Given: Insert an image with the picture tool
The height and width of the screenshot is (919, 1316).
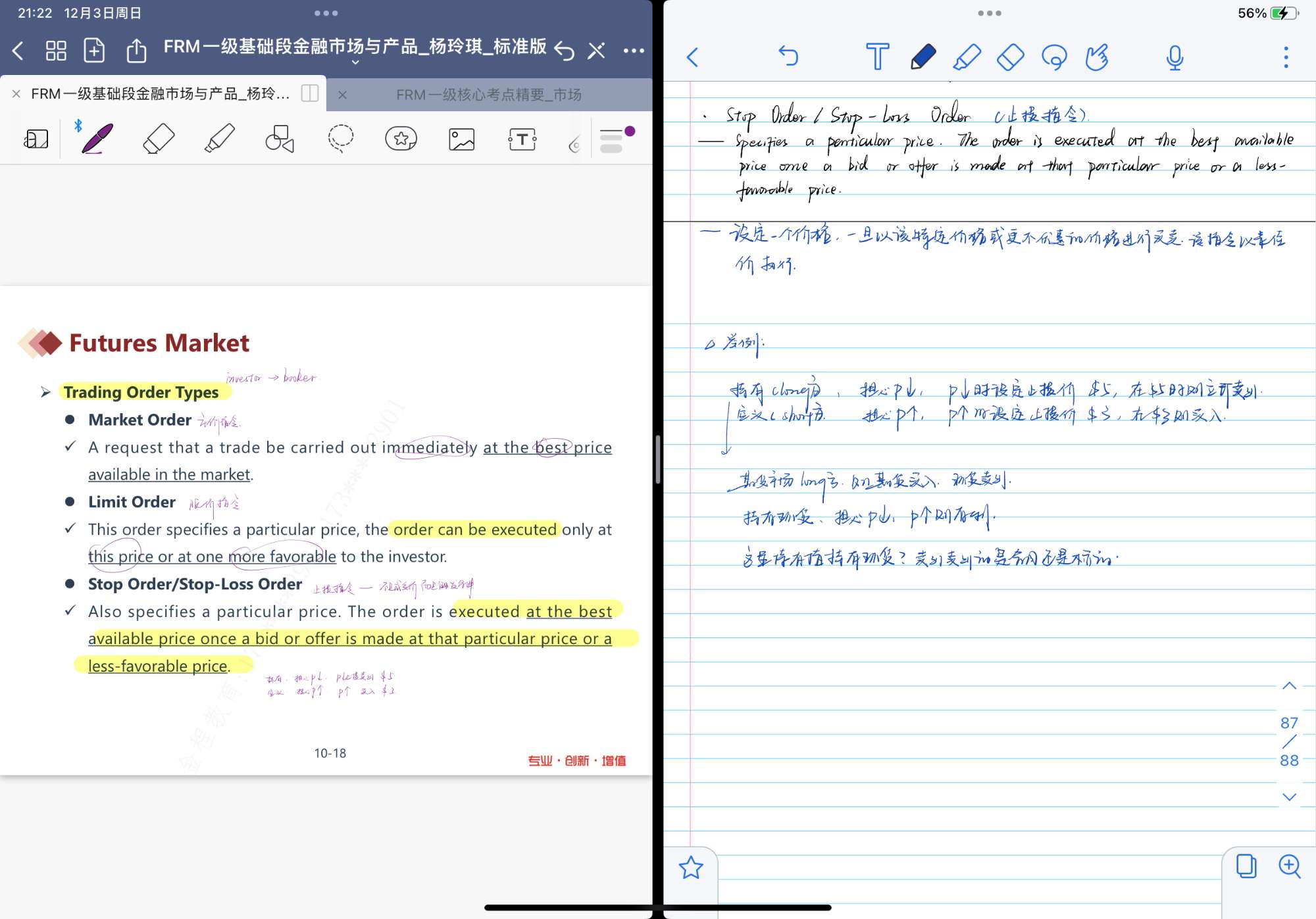Looking at the screenshot, I should (461, 139).
